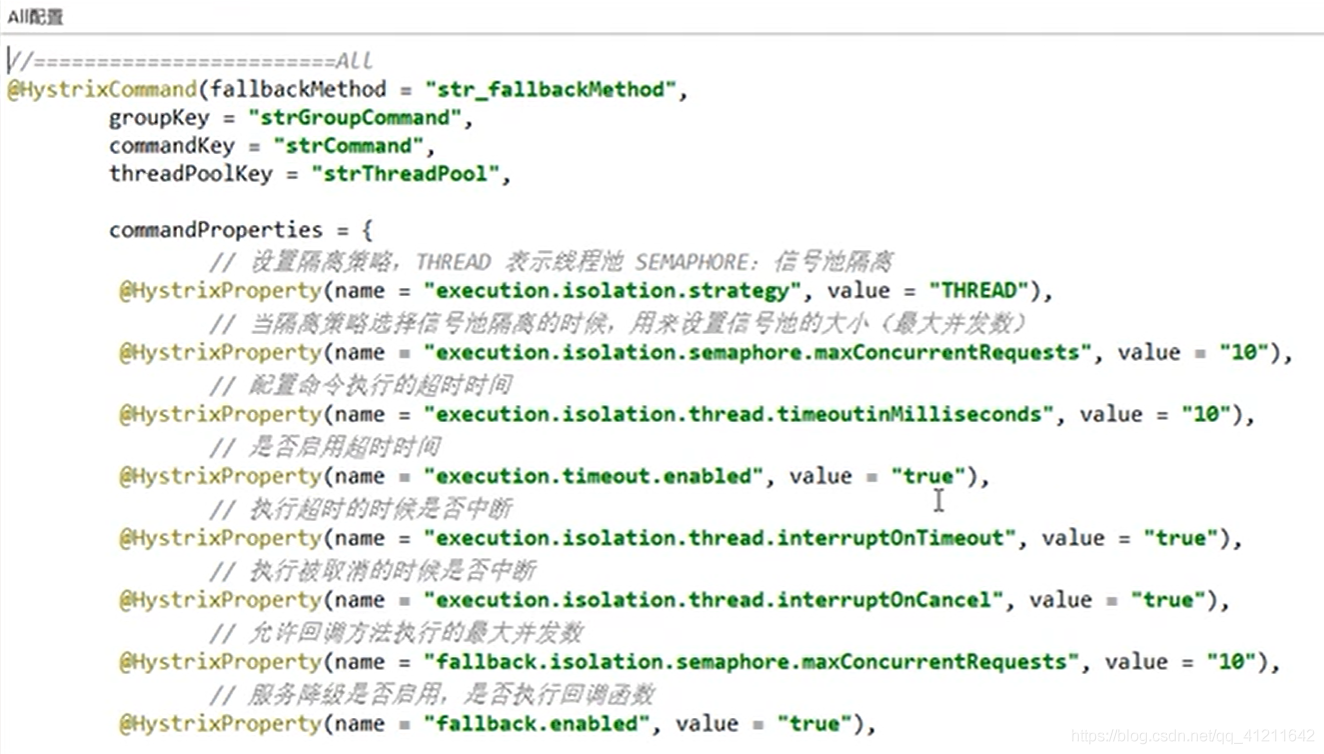Click "10" value of fallback maxConcurrentRequests

pos(1231,663)
